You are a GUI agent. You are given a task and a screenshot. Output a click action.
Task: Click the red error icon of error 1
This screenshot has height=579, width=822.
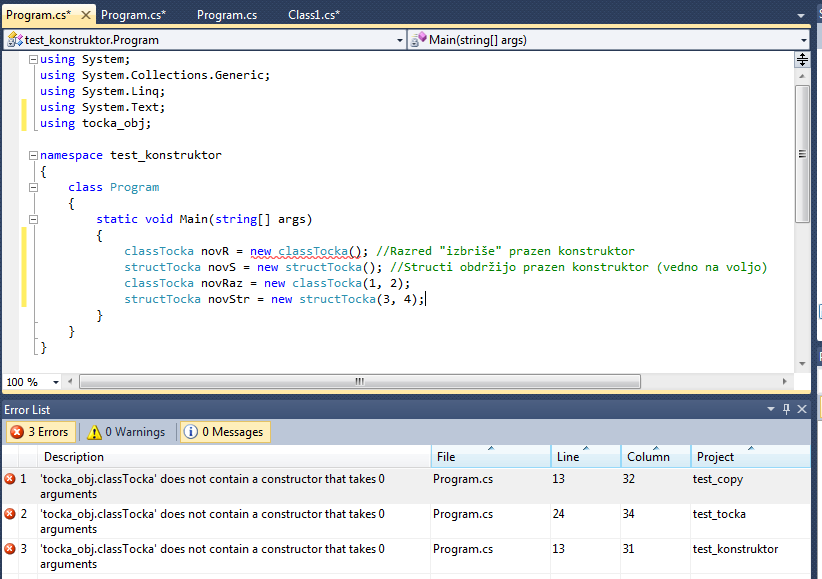10,480
